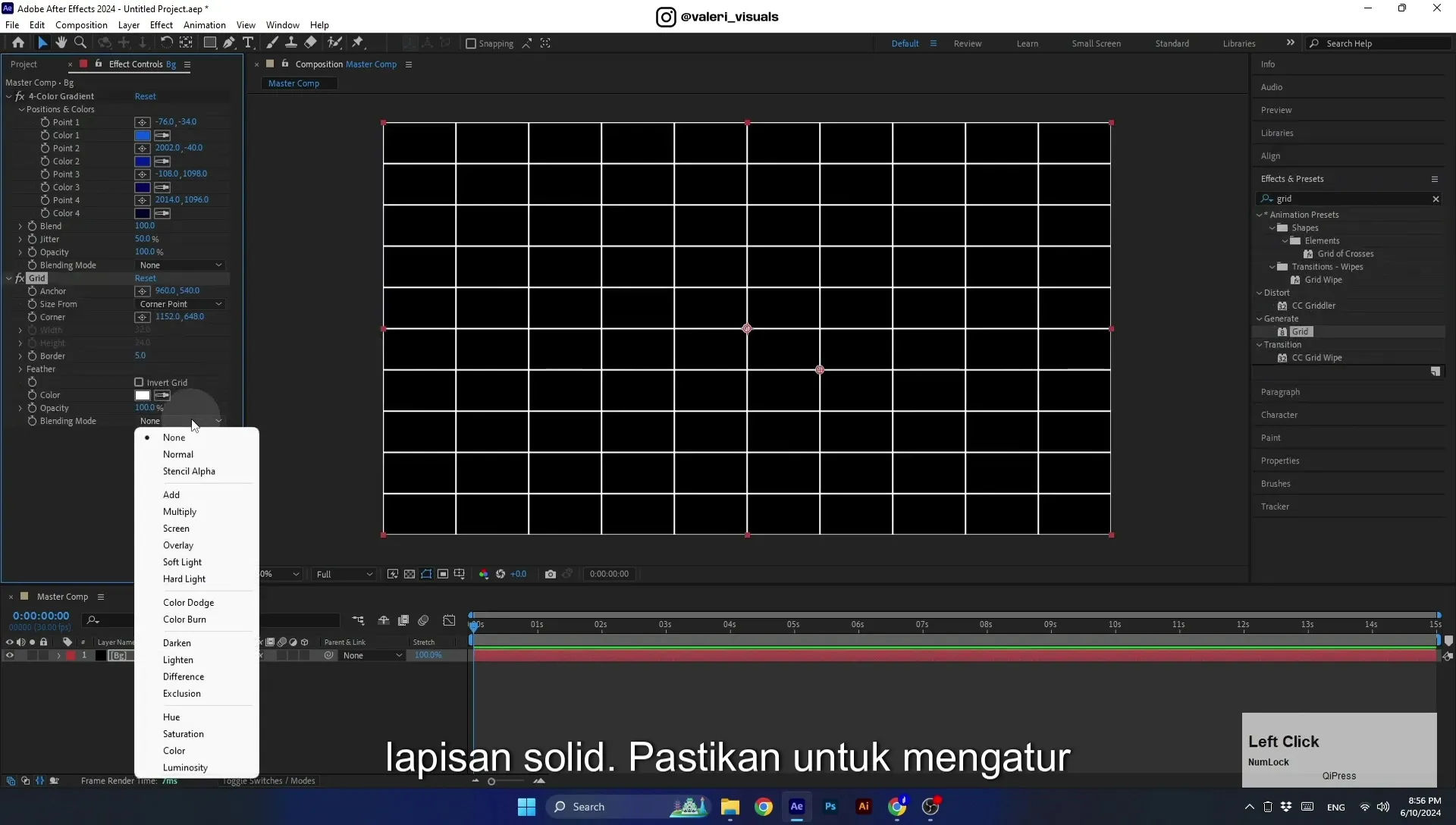Choose Stencil Alpha blending mode

click(x=189, y=471)
